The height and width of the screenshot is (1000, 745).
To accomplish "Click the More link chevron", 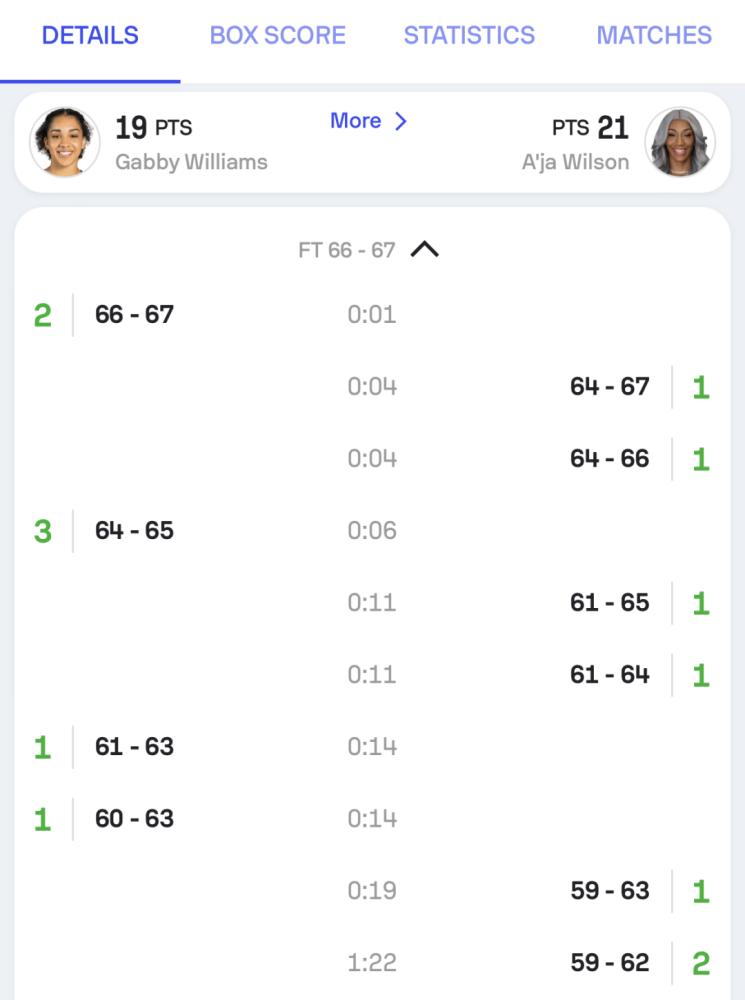I will pyautogui.click(x=400, y=121).
